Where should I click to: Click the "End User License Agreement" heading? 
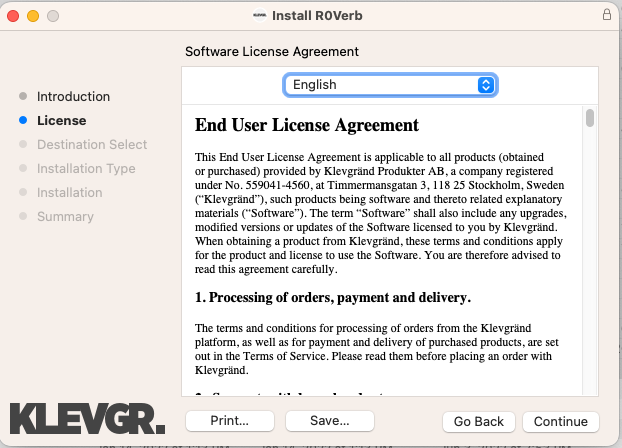tap(307, 125)
